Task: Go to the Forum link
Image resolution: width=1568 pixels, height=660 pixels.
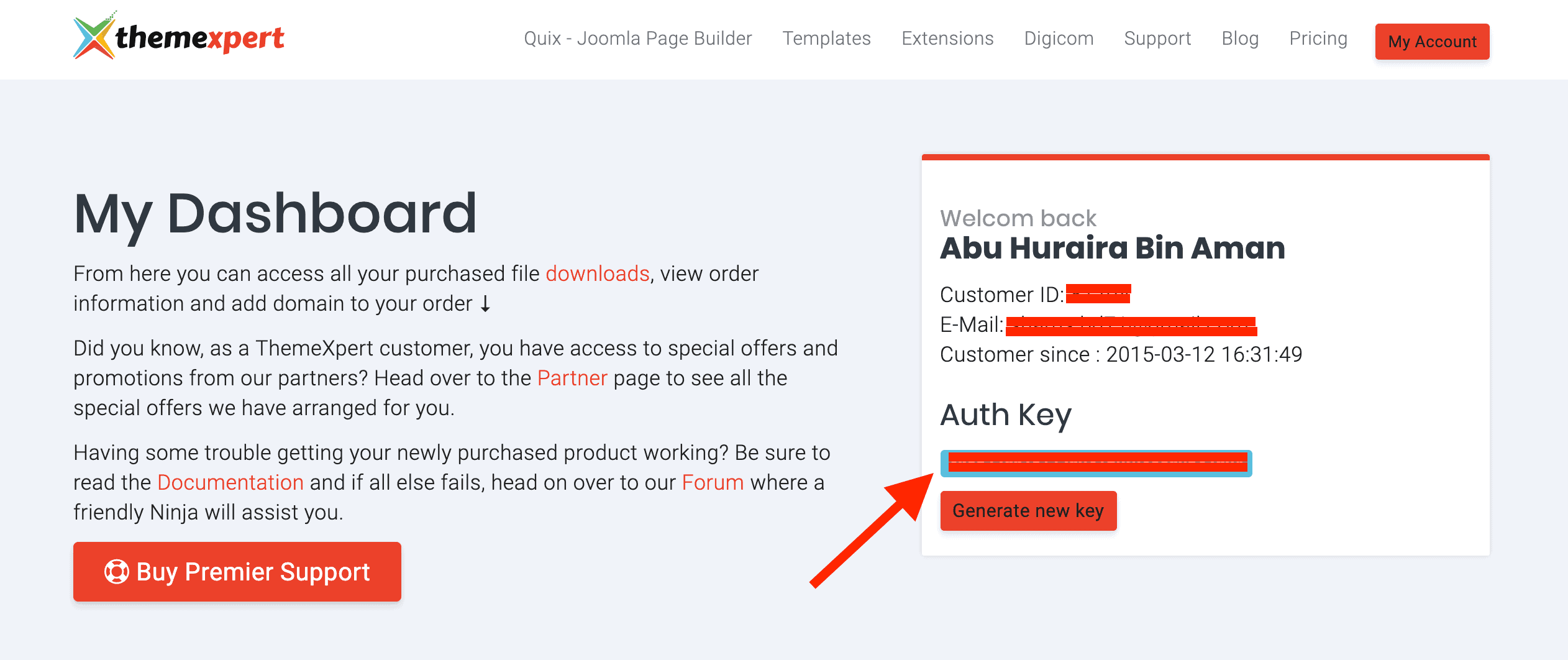Action: tap(713, 482)
